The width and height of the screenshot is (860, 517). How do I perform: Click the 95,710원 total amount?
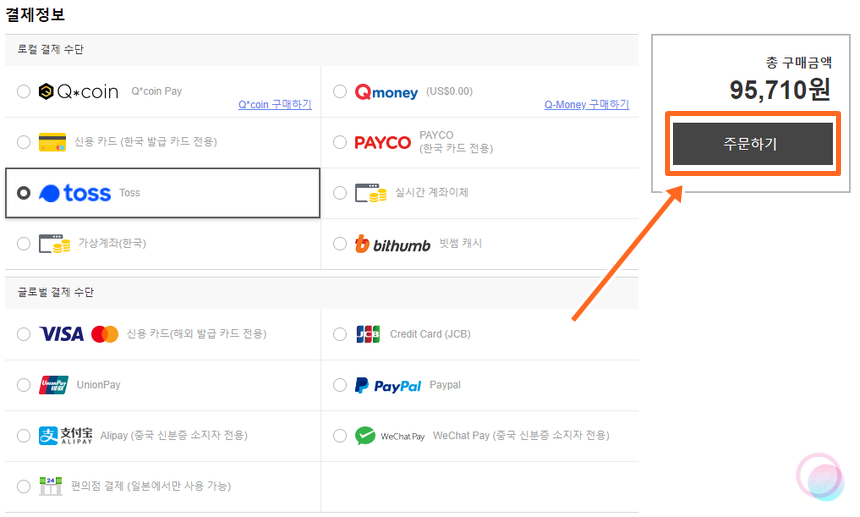tap(779, 90)
